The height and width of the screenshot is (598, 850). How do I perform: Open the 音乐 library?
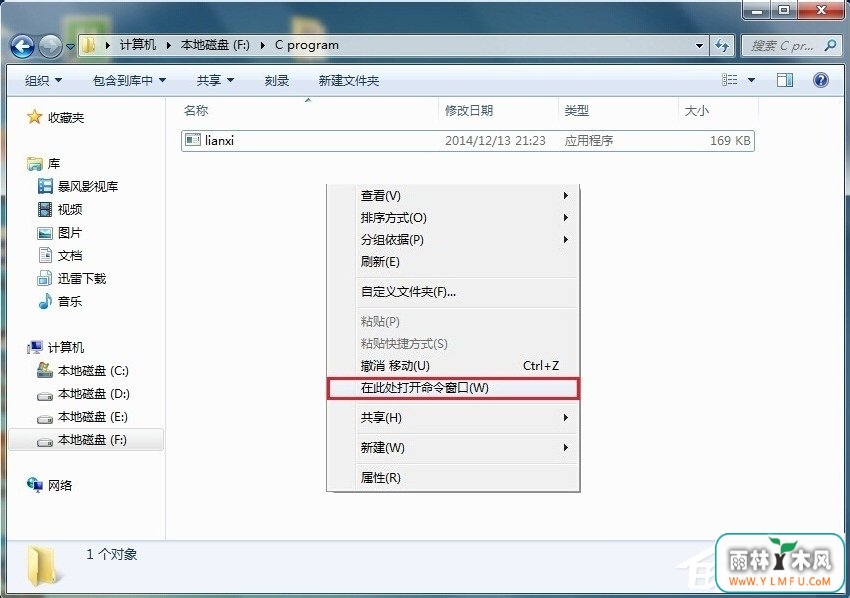click(60, 301)
